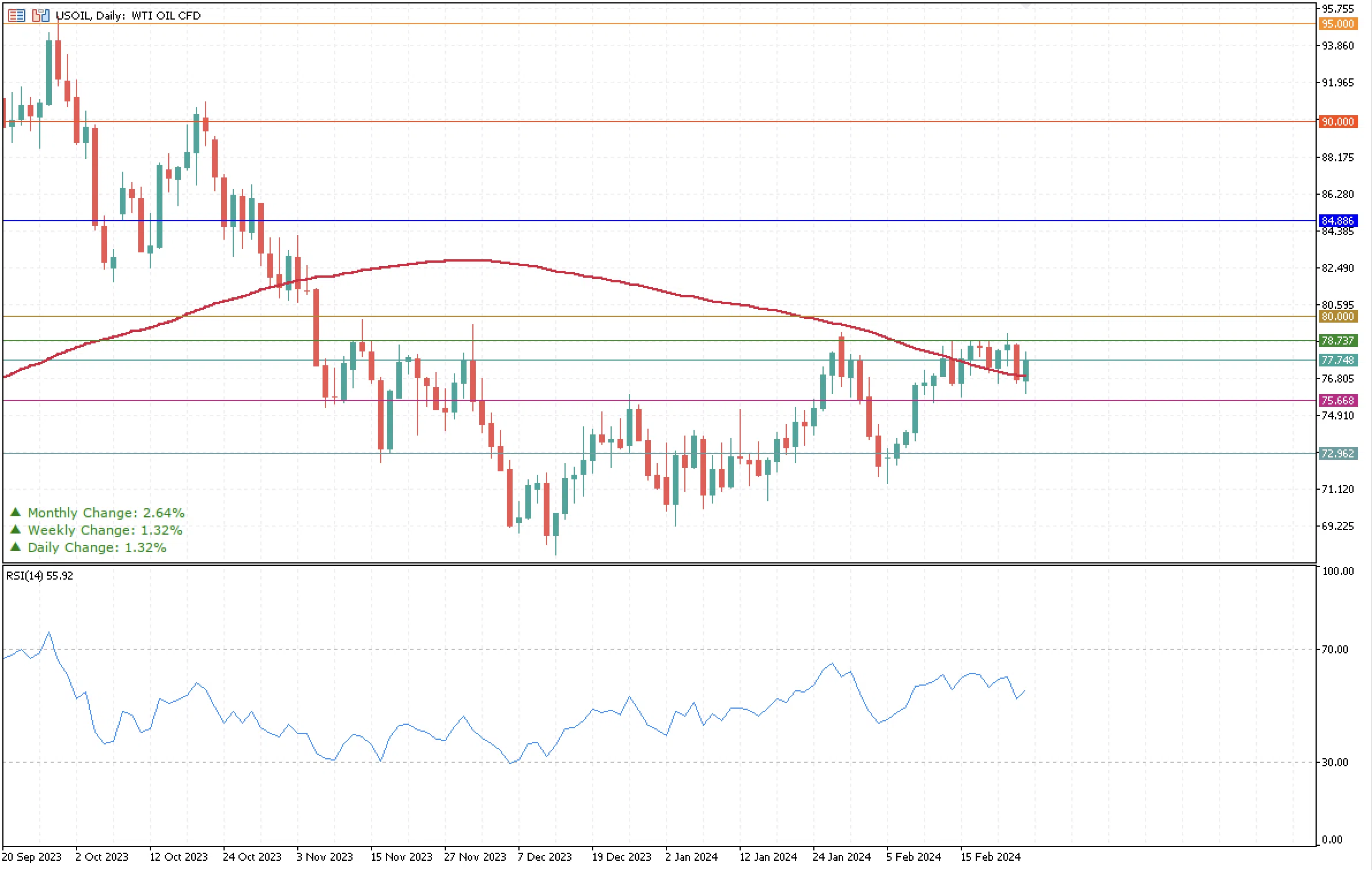Click the Monthly Change 2.64% text
The width and height of the screenshot is (1372, 870).
tap(106, 513)
